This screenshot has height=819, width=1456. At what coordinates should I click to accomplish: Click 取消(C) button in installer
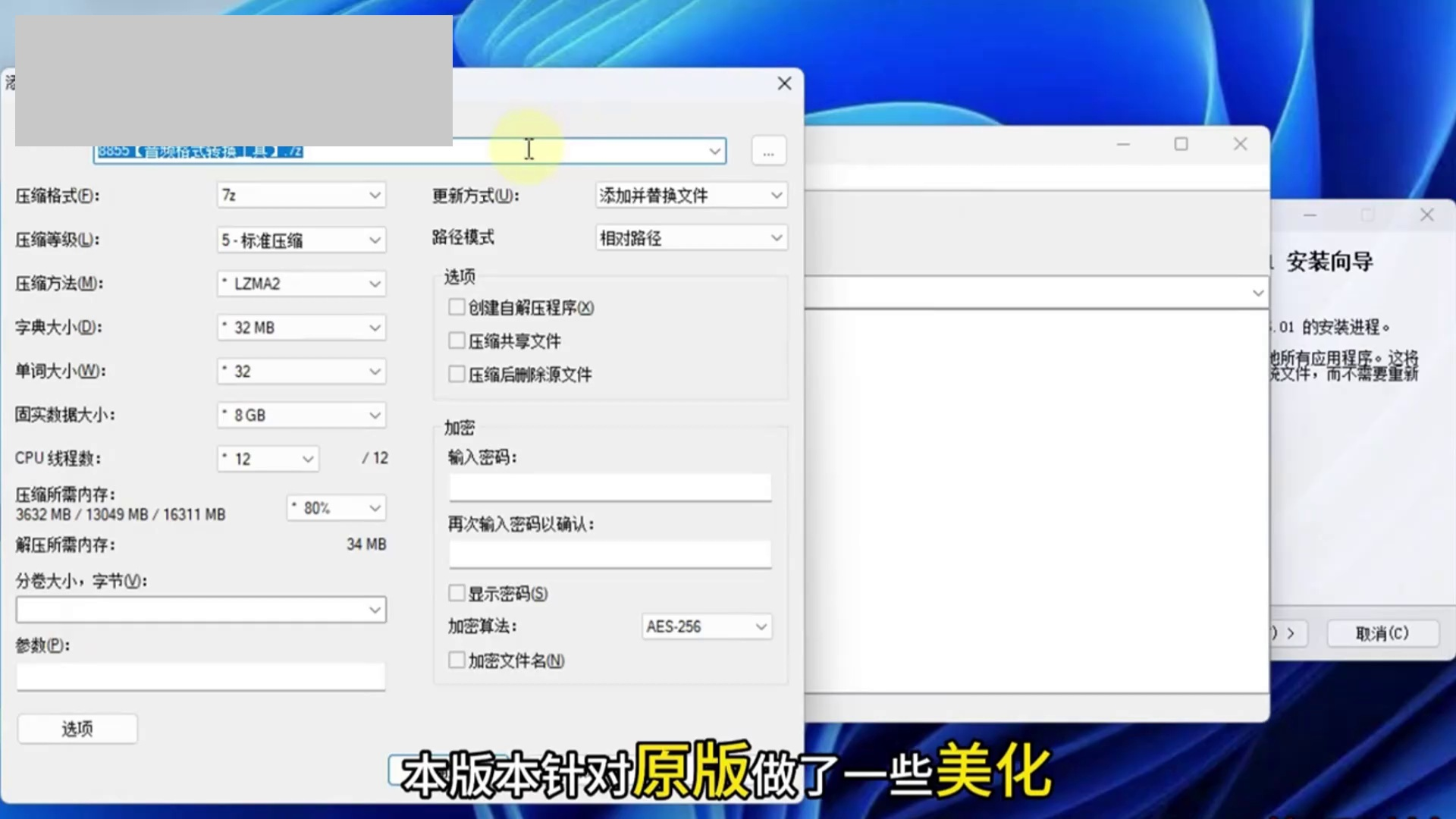tap(1382, 633)
